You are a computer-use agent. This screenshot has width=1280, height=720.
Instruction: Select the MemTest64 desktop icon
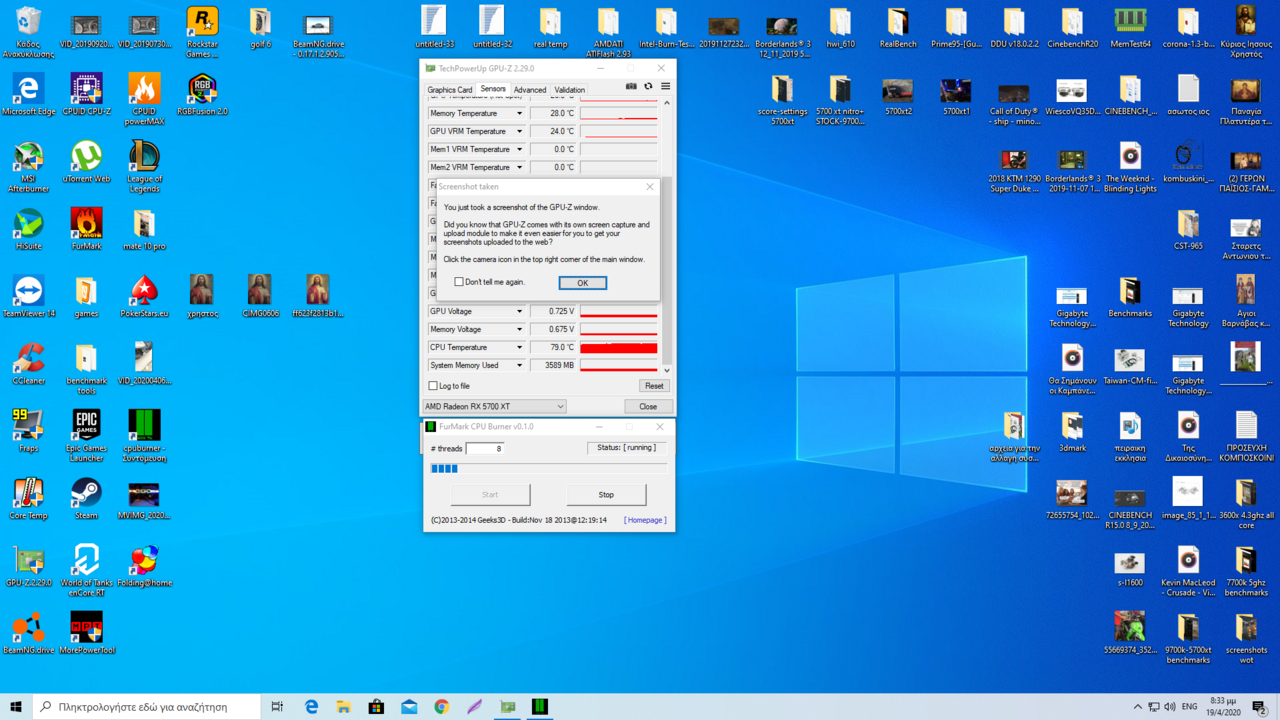tap(1130, 28)
